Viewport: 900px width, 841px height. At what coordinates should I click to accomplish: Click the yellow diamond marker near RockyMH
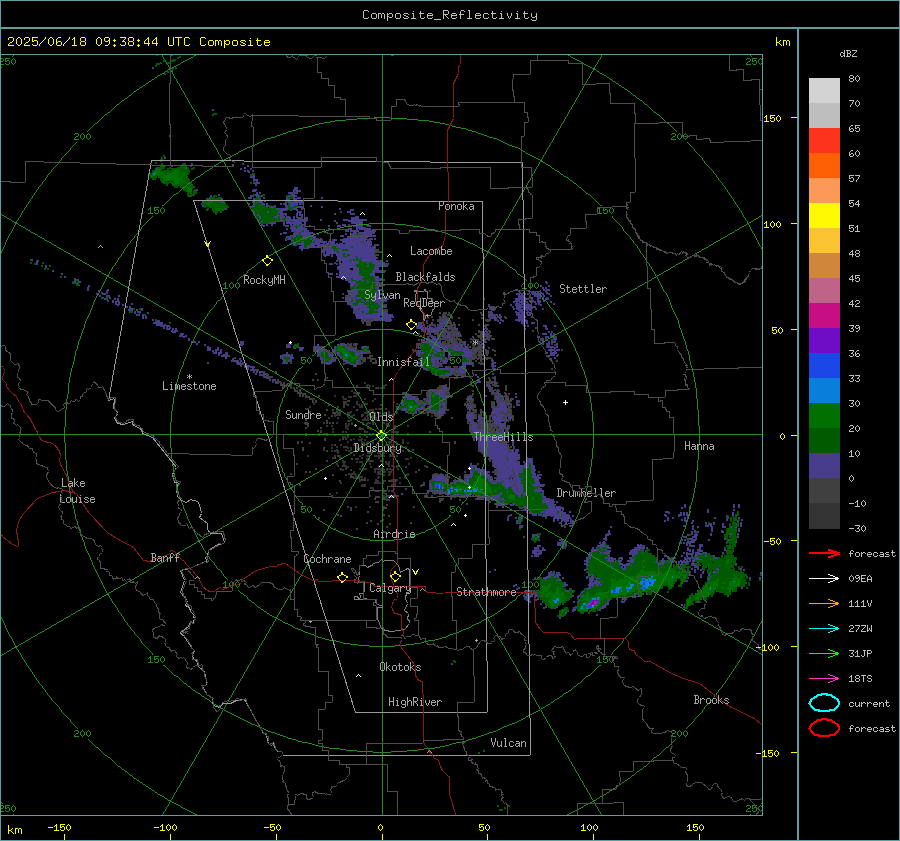267,261
